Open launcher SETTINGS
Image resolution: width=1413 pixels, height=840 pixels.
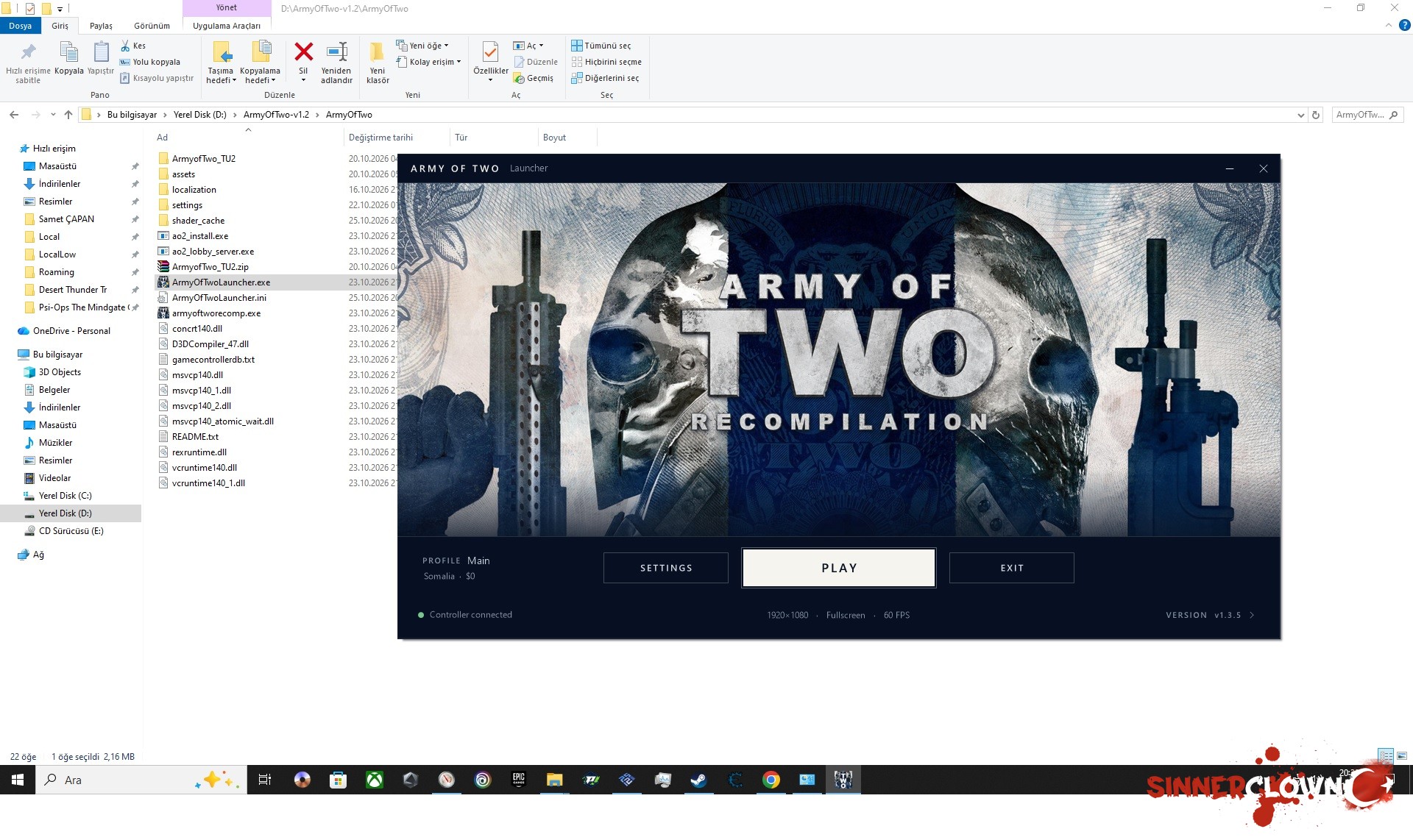[666, 568]
